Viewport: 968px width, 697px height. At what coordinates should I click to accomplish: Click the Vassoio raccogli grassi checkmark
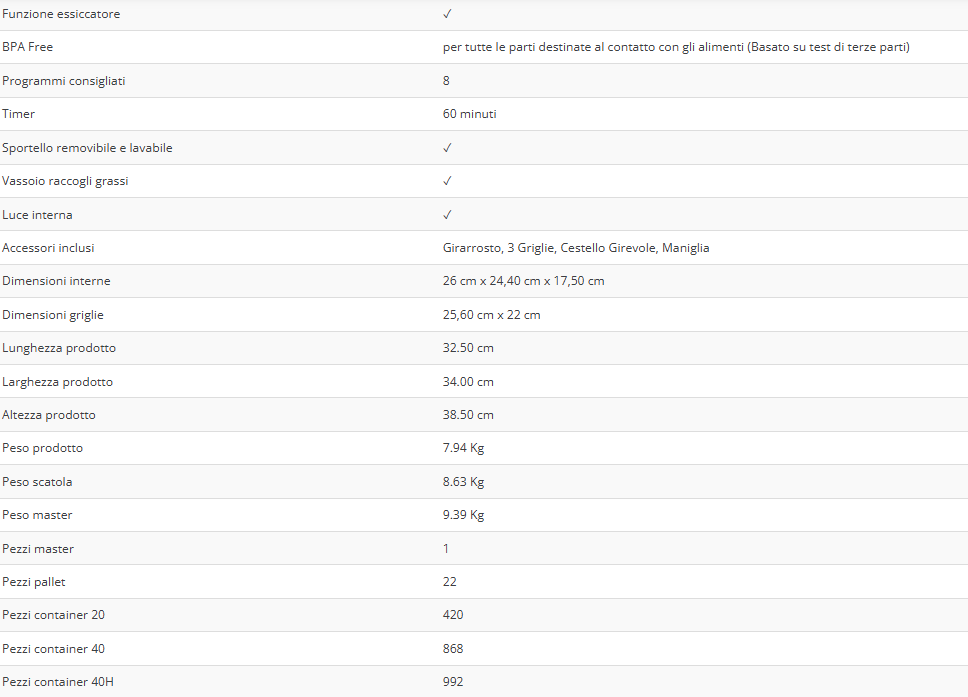447,181
